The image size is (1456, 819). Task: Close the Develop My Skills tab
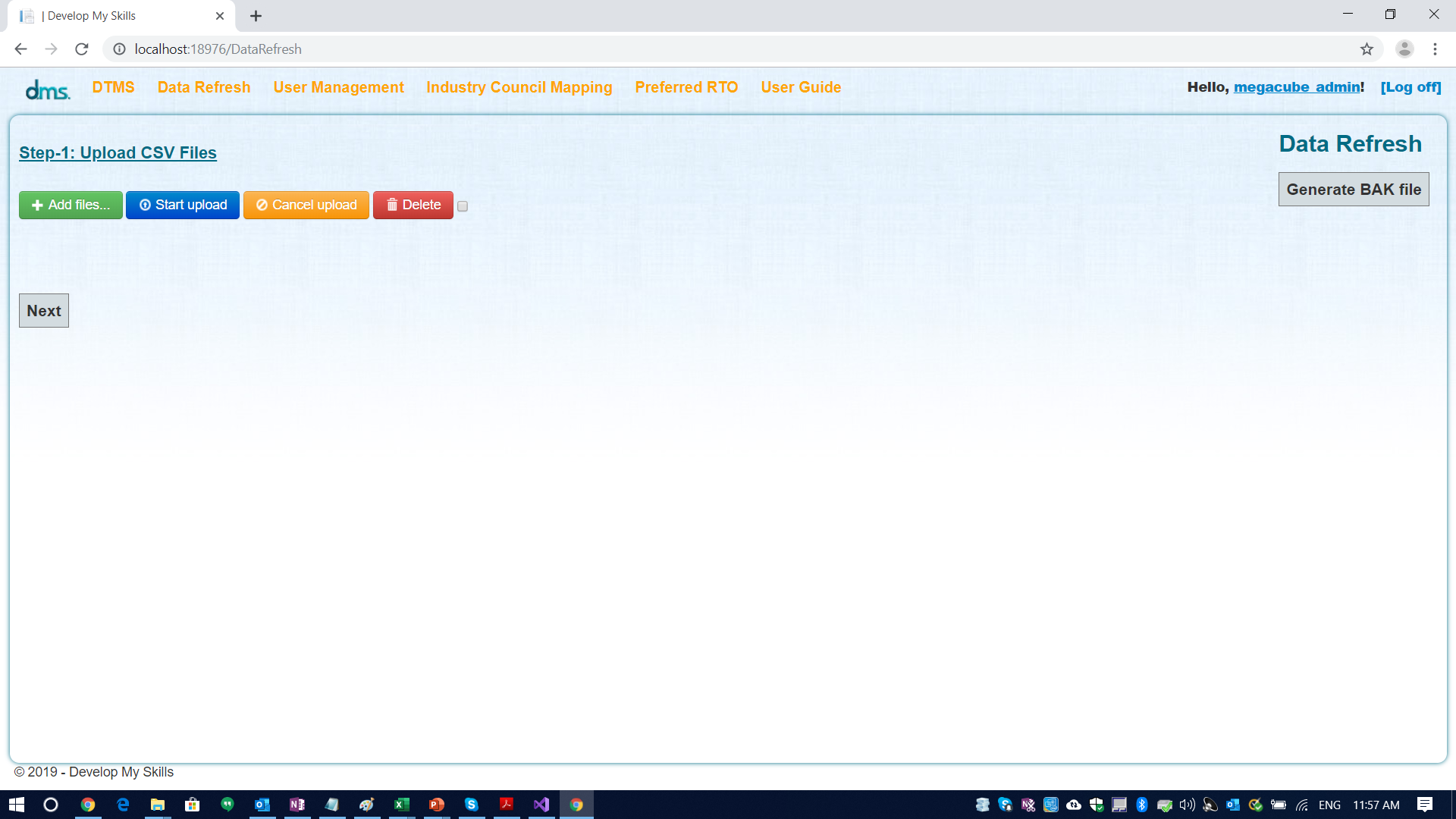click(220, 16)
